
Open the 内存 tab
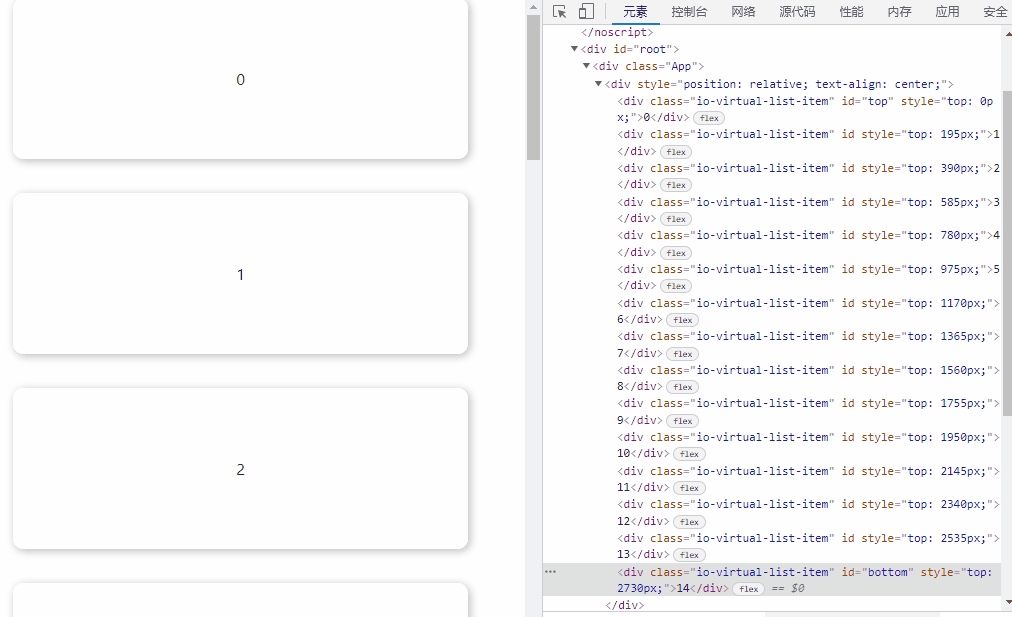(x=899, y=12)
